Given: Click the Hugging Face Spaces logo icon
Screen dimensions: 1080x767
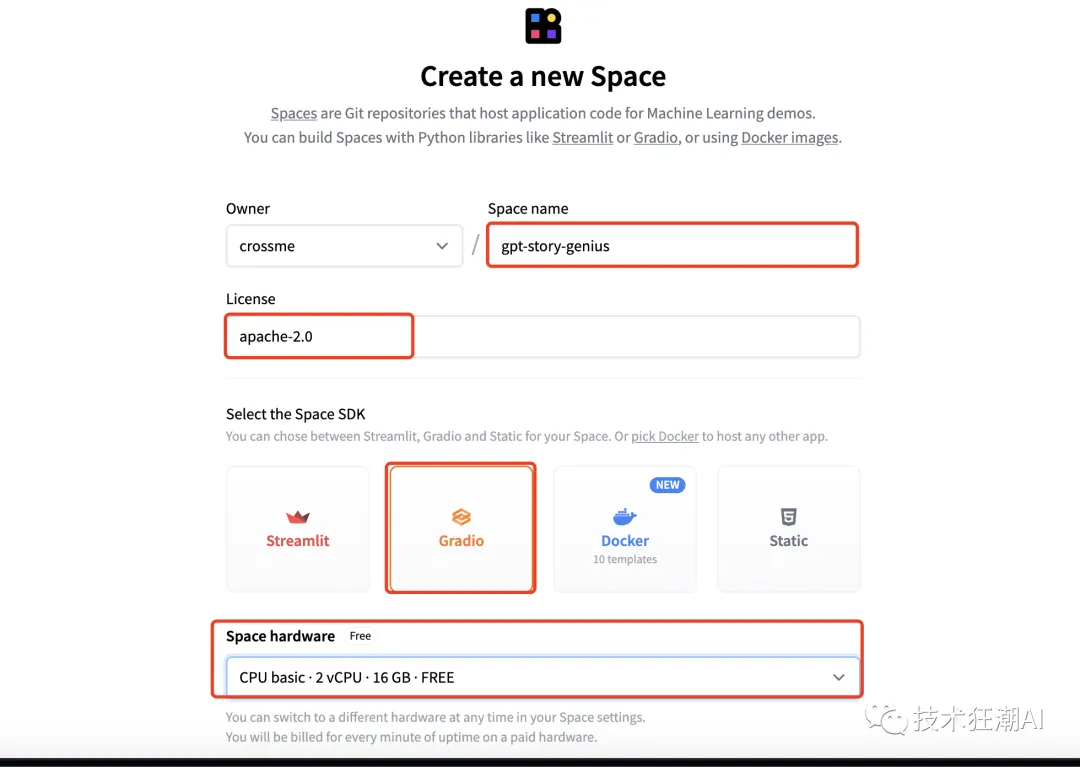Looking at the screenshot, I should pos(543,26).
